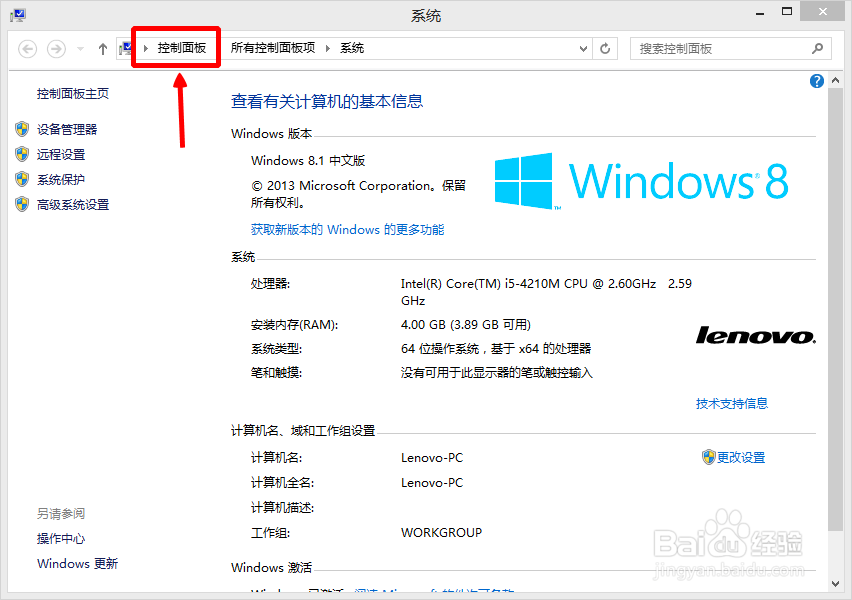This screenshot has width=852, height=600.
Task: Click the vertical scrollbar thumb
Action: tap(836, 310)
